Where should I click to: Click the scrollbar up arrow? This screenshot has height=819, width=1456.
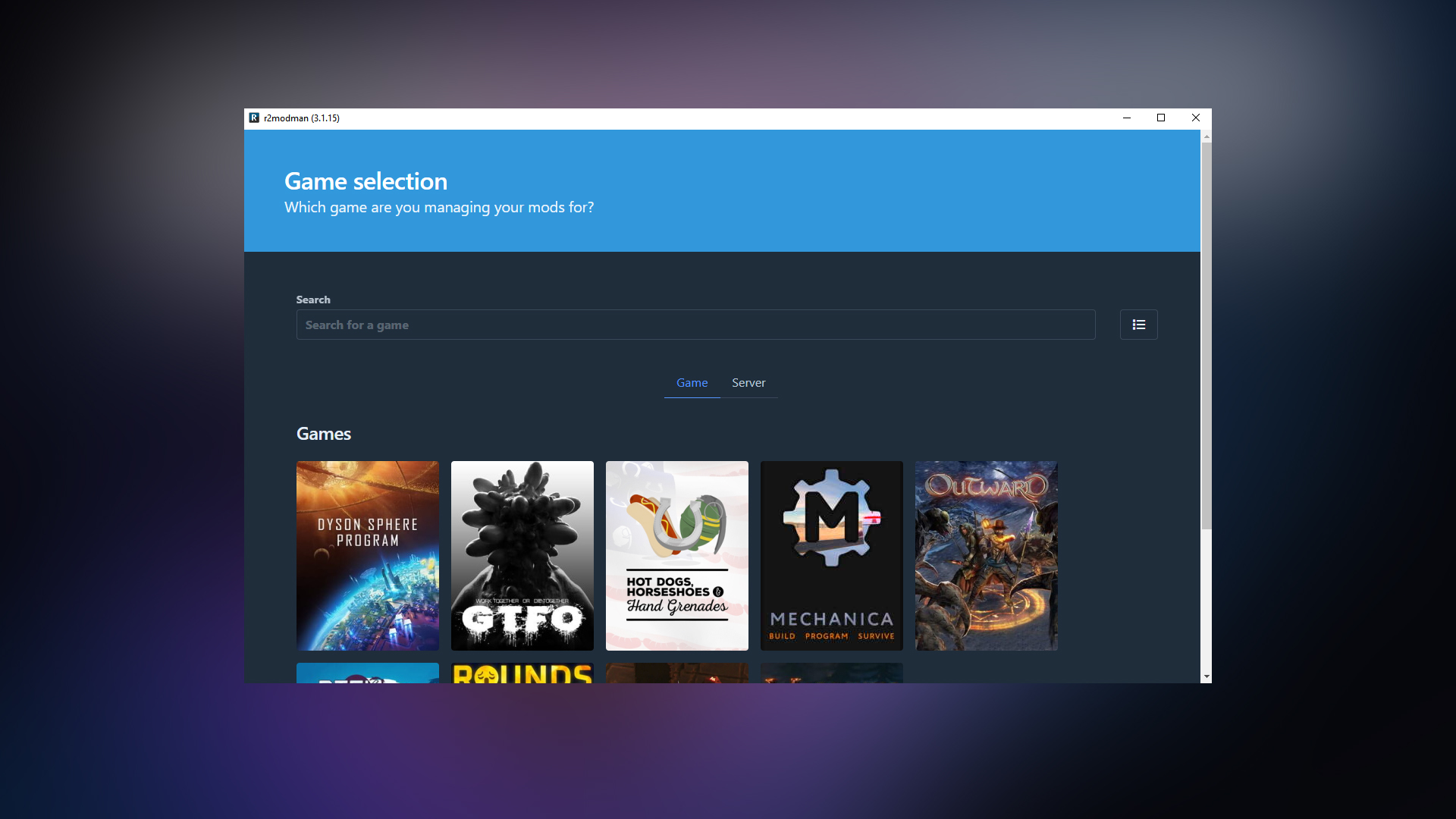(x=1206, y=136)
